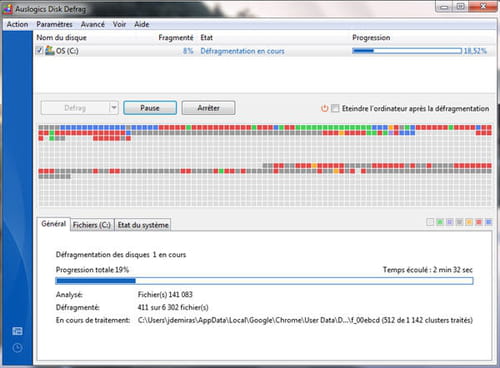Open the Action menu

click(17, 24)
